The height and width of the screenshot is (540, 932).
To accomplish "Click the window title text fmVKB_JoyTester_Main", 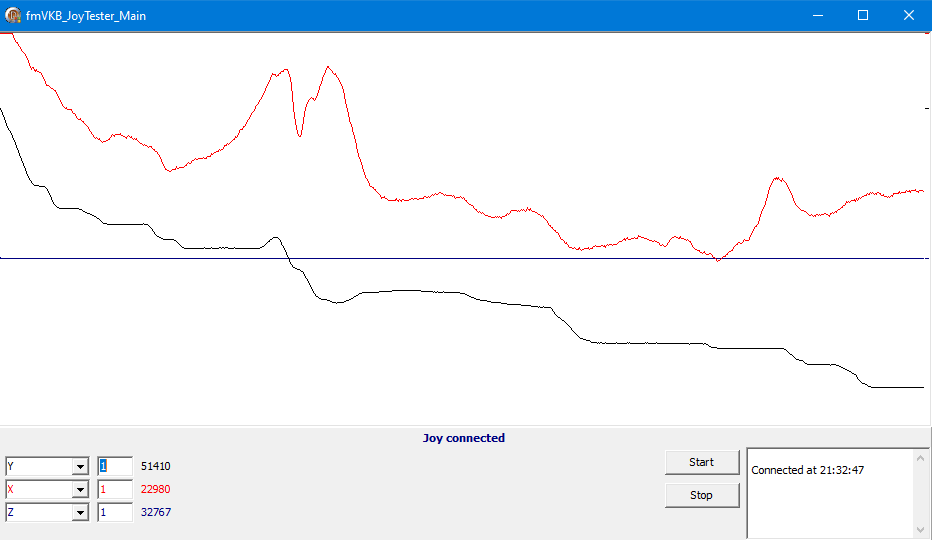I will click(x=86, y=15).
